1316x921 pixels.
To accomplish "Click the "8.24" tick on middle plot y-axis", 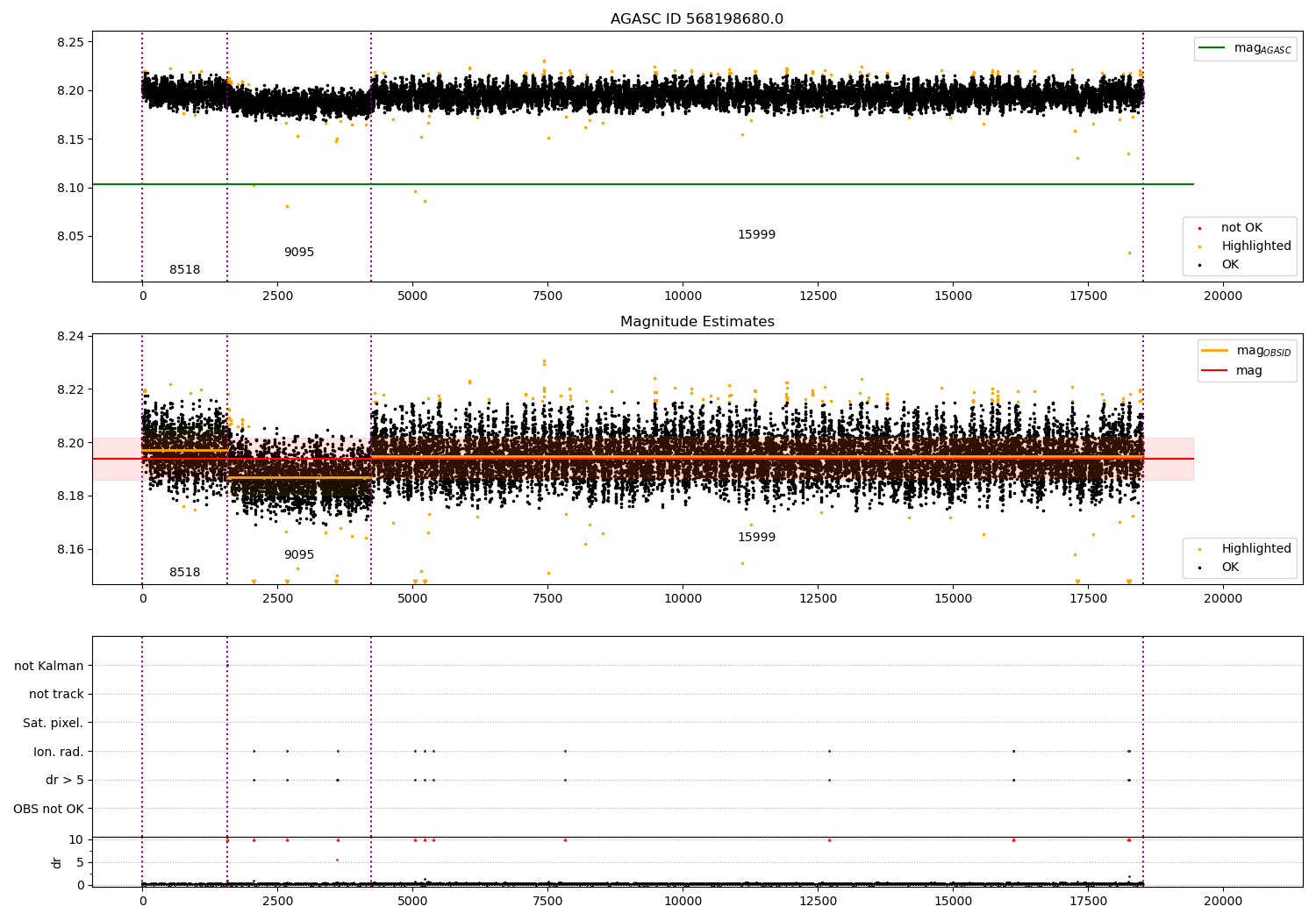I will pos(69,336).
